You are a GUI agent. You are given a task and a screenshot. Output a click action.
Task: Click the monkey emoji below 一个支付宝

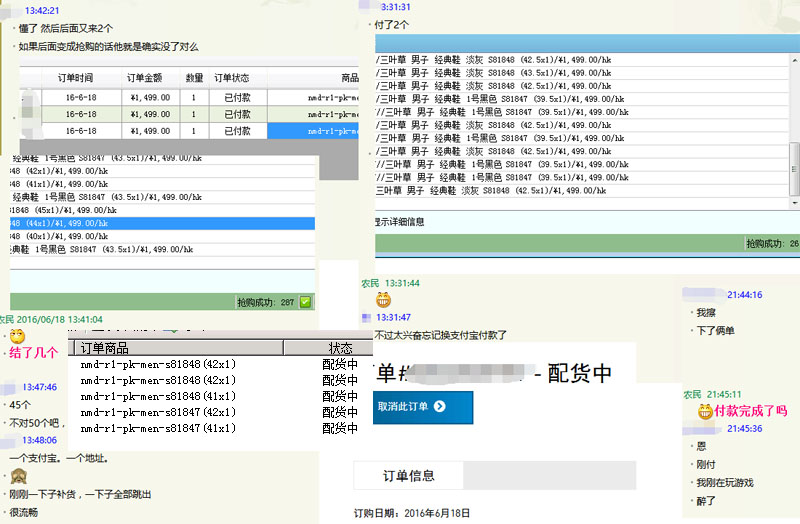pos(17,476)
